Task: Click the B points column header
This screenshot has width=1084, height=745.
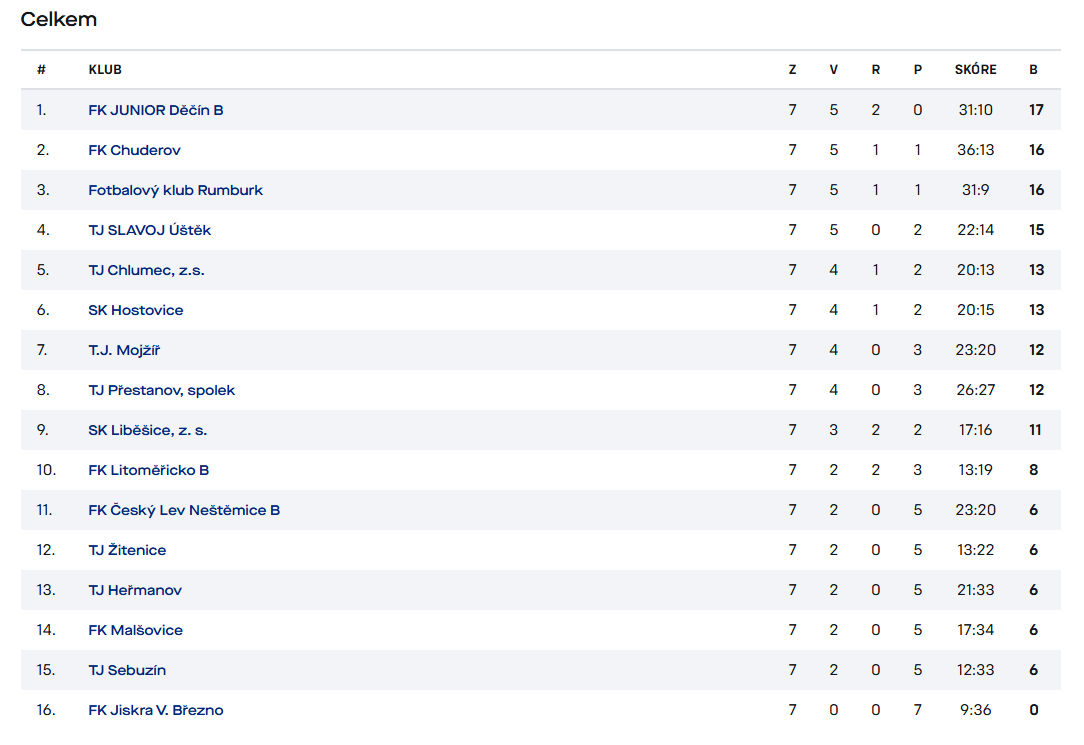Action: pos(1034,70)
